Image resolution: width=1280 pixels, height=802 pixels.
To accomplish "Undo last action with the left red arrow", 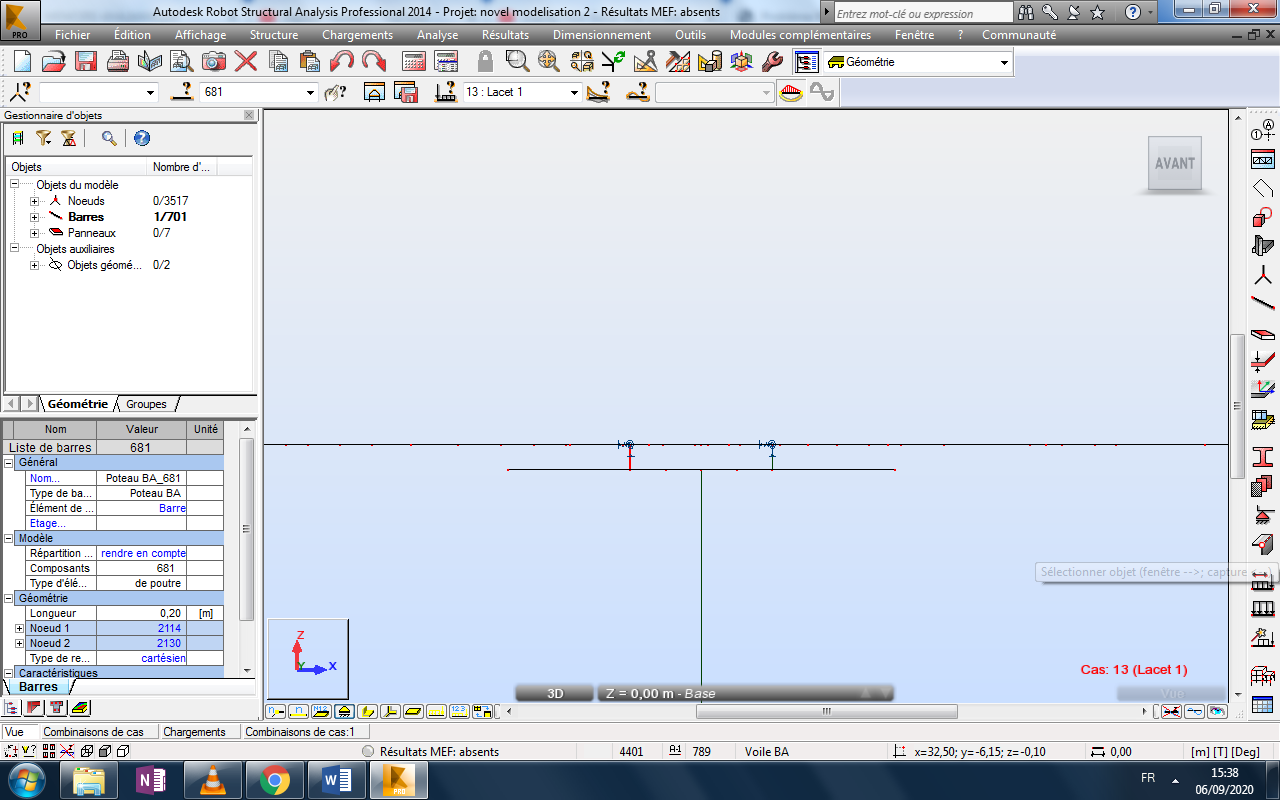I will (x=342, y=61).
